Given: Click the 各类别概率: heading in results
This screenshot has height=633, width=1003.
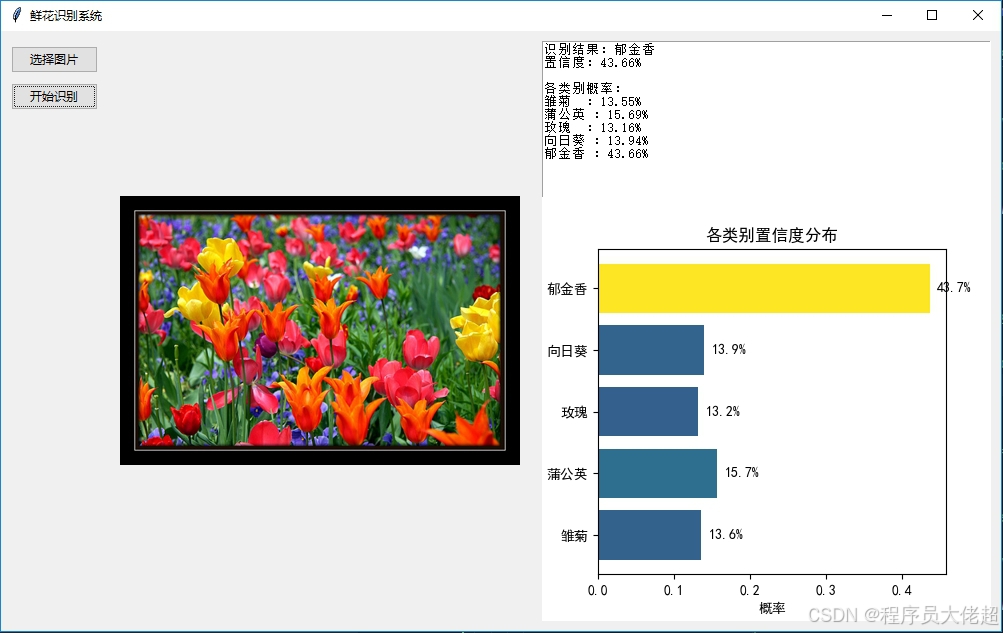Looking at the screenshot, I should click(583, 88).
